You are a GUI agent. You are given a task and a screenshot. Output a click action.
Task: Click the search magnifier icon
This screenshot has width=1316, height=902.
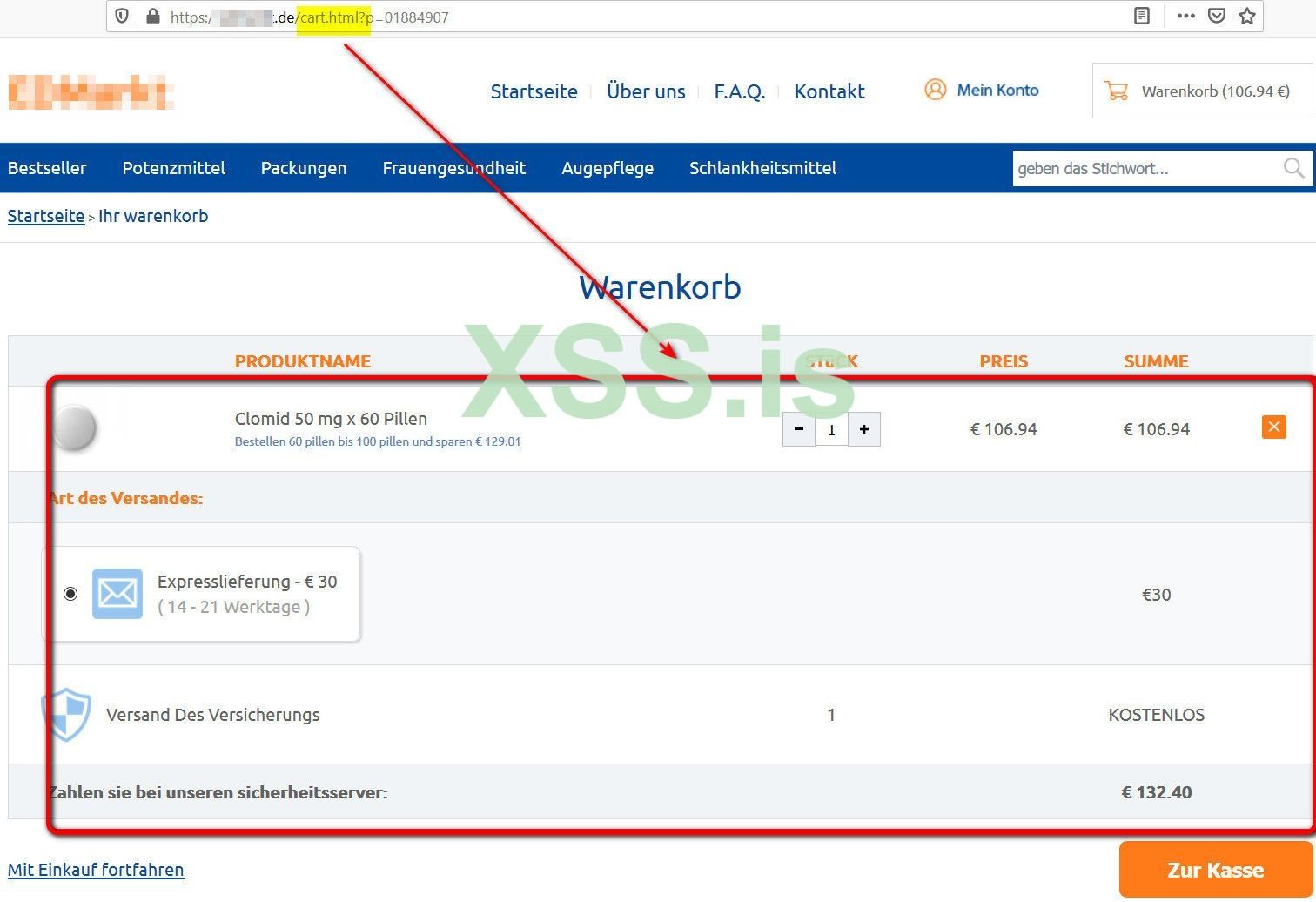1294,168
